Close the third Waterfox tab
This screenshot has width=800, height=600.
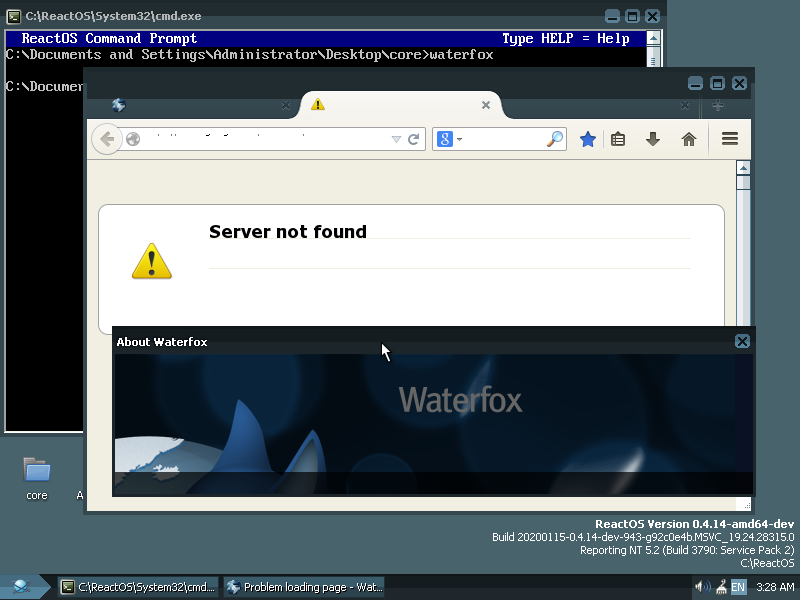click(x=685, y=106)
